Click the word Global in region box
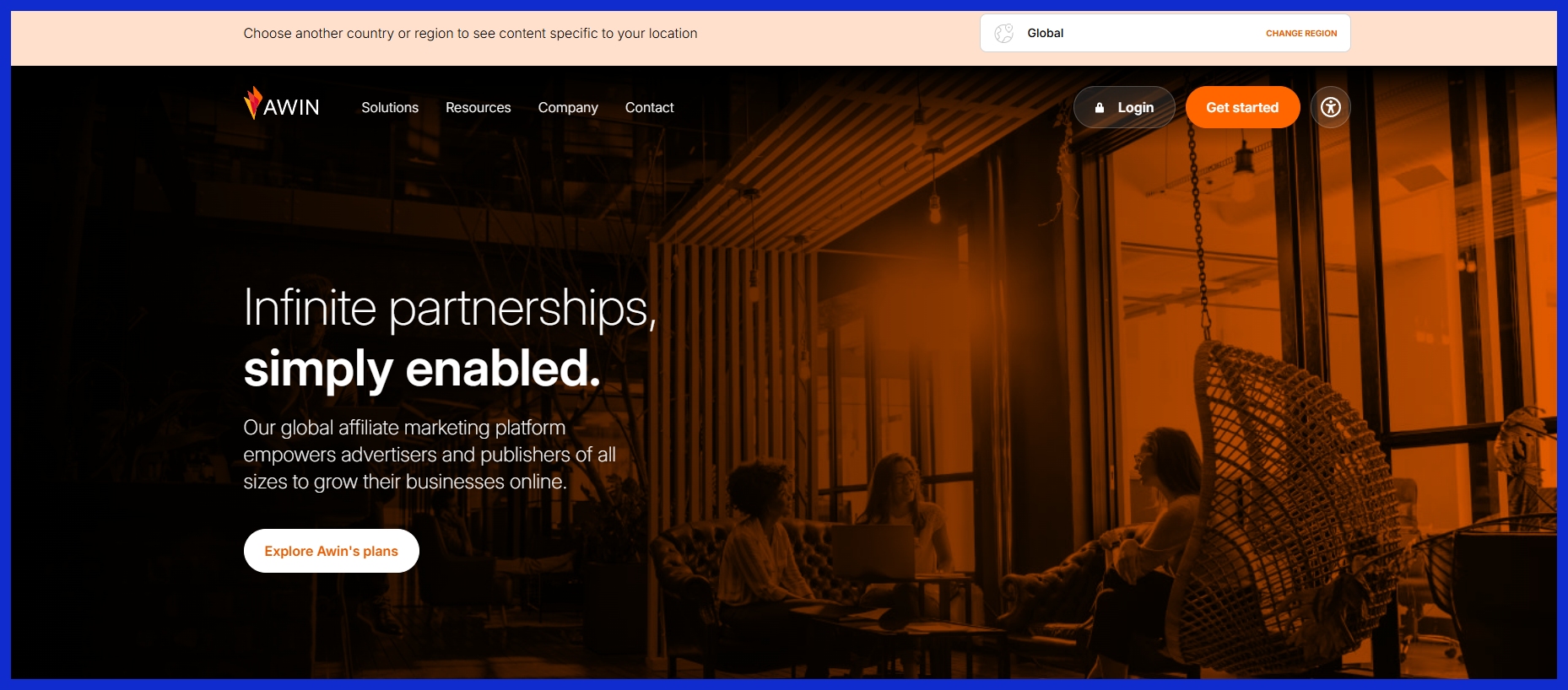This screenshot has width=1568, height=690. coord(1045,33)
